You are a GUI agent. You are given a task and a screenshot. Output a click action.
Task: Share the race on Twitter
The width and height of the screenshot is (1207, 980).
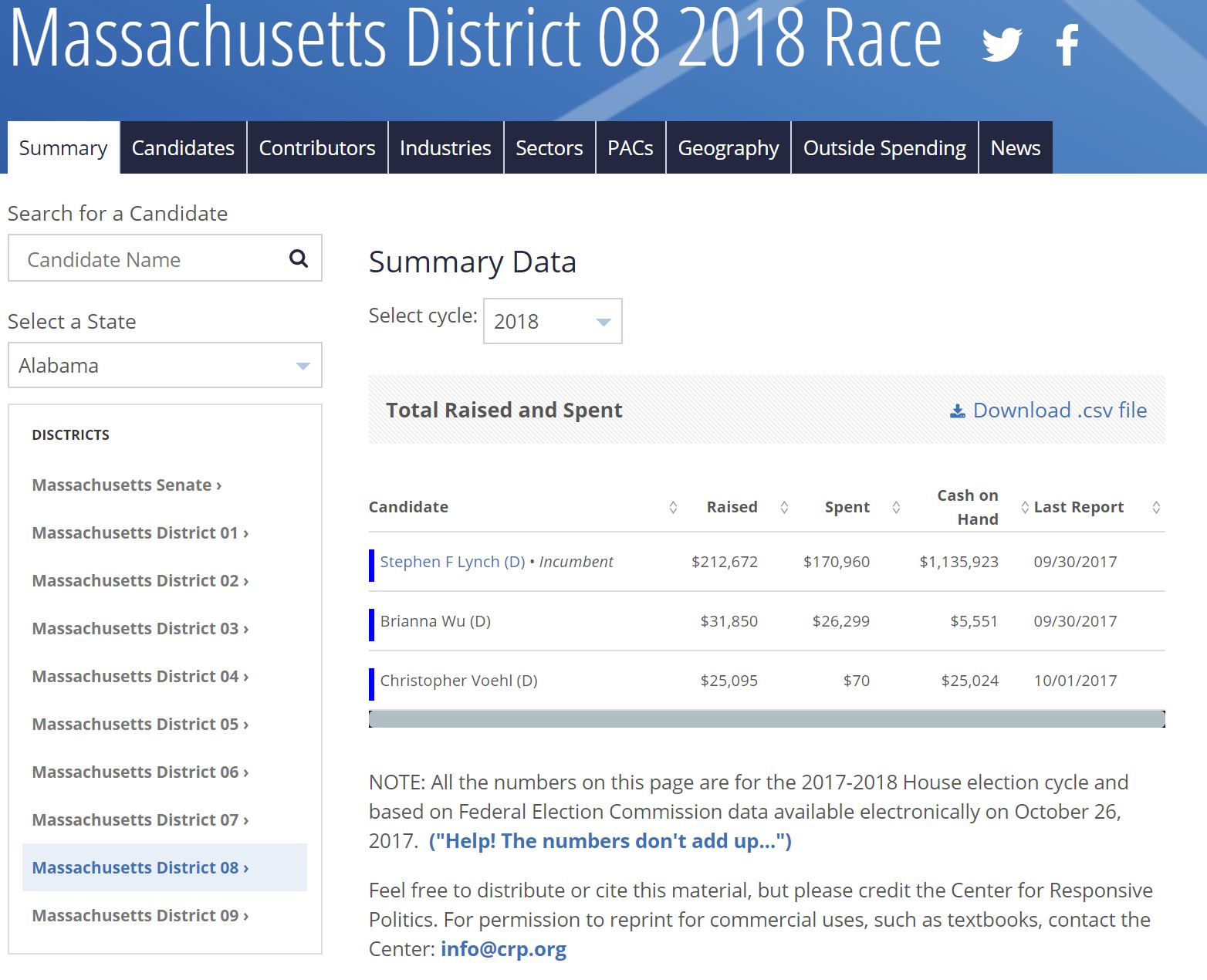click(1002, 44)
